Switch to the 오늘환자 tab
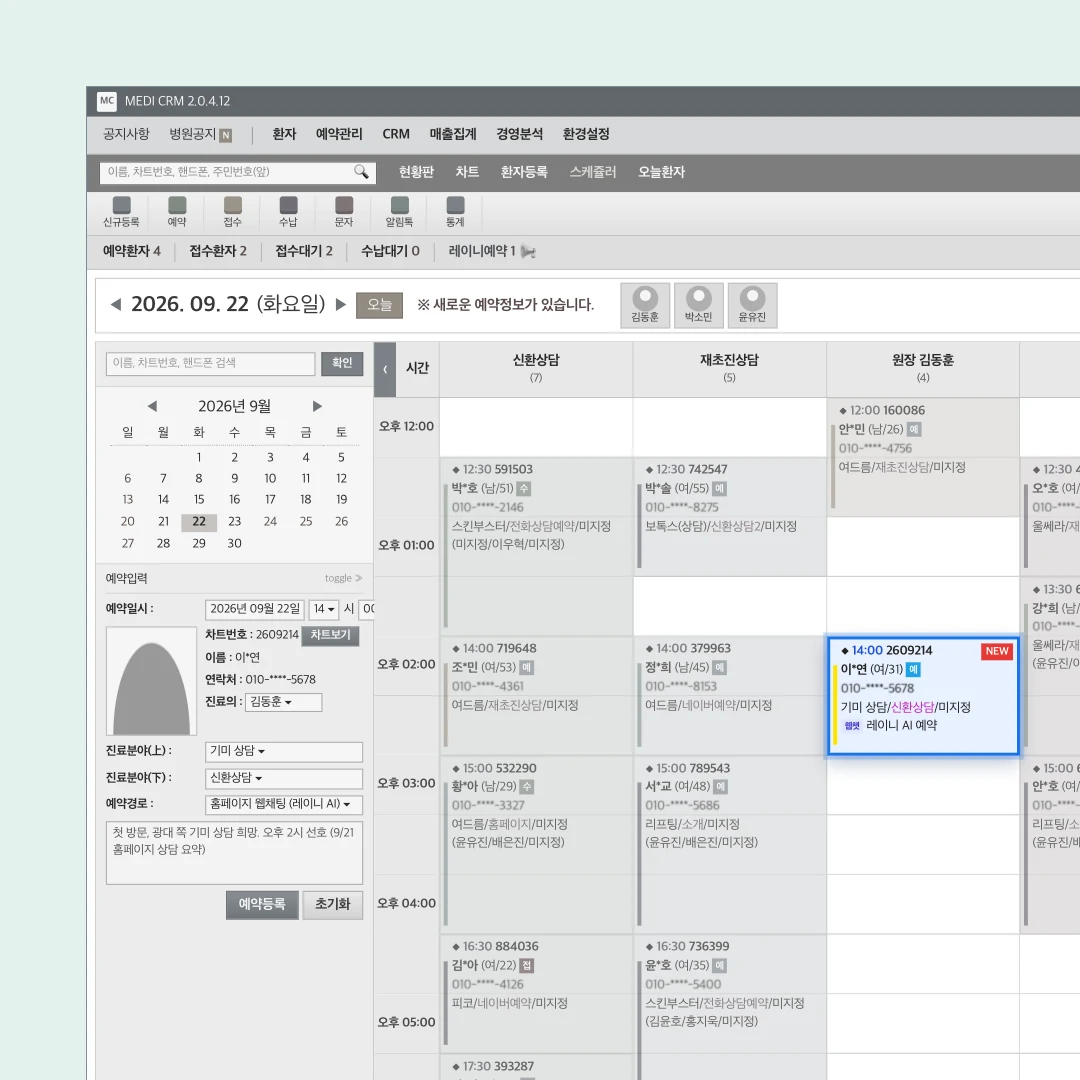This screenshot has width=1080, height=1080. pos(661,172)
